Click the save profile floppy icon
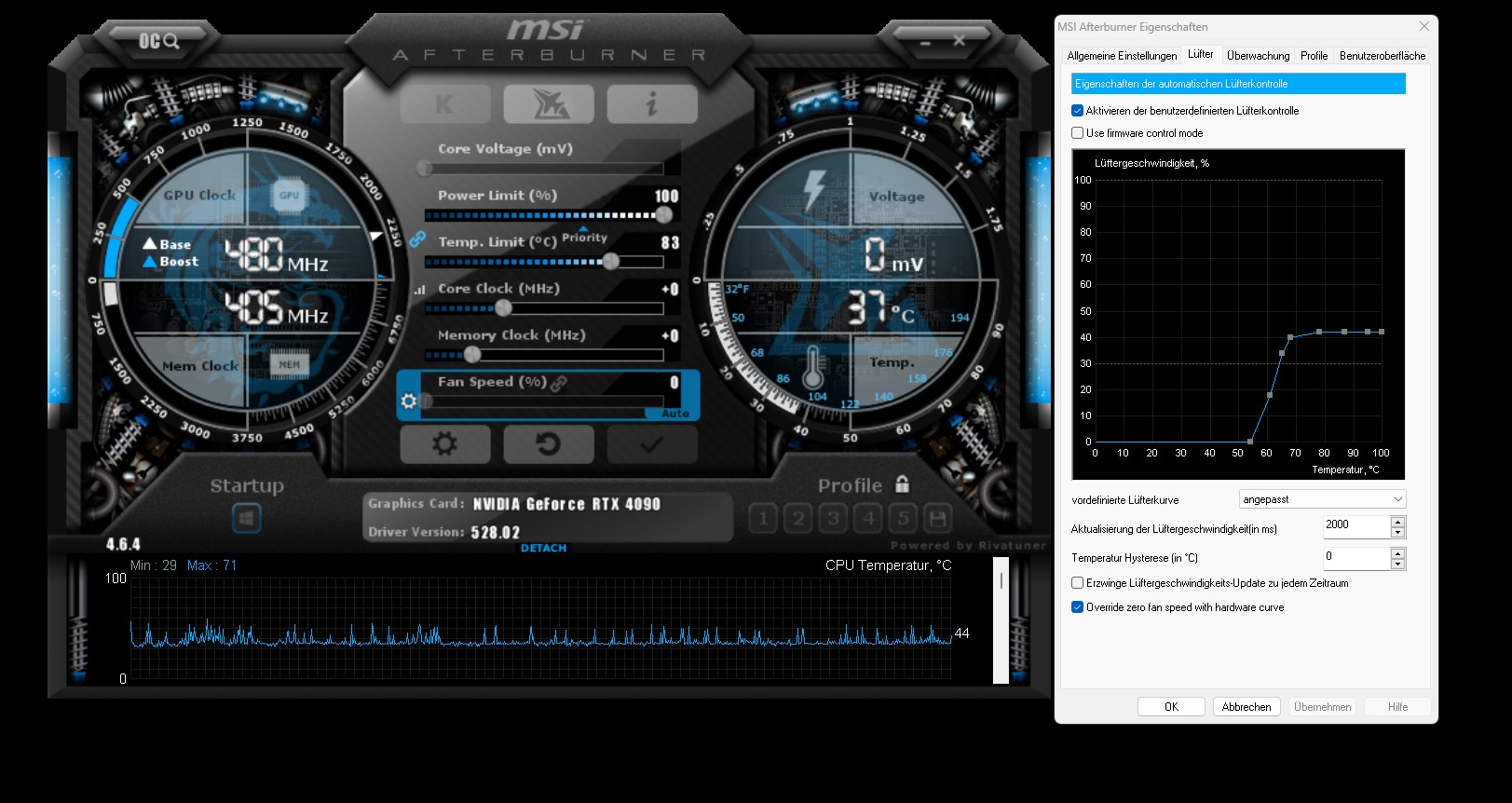1512x803 pixels. pyautogui.click(x=938, y=518)
